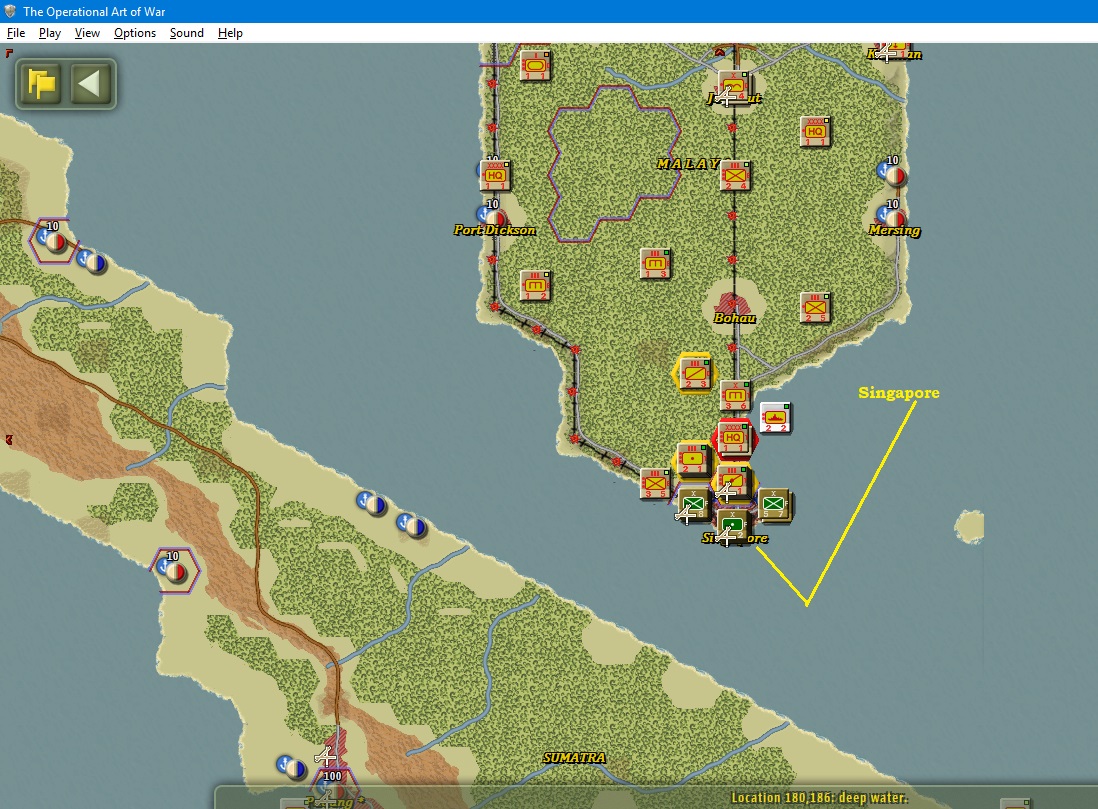Open the Sound menu
1098x809 pixels.
pos(187,33)
